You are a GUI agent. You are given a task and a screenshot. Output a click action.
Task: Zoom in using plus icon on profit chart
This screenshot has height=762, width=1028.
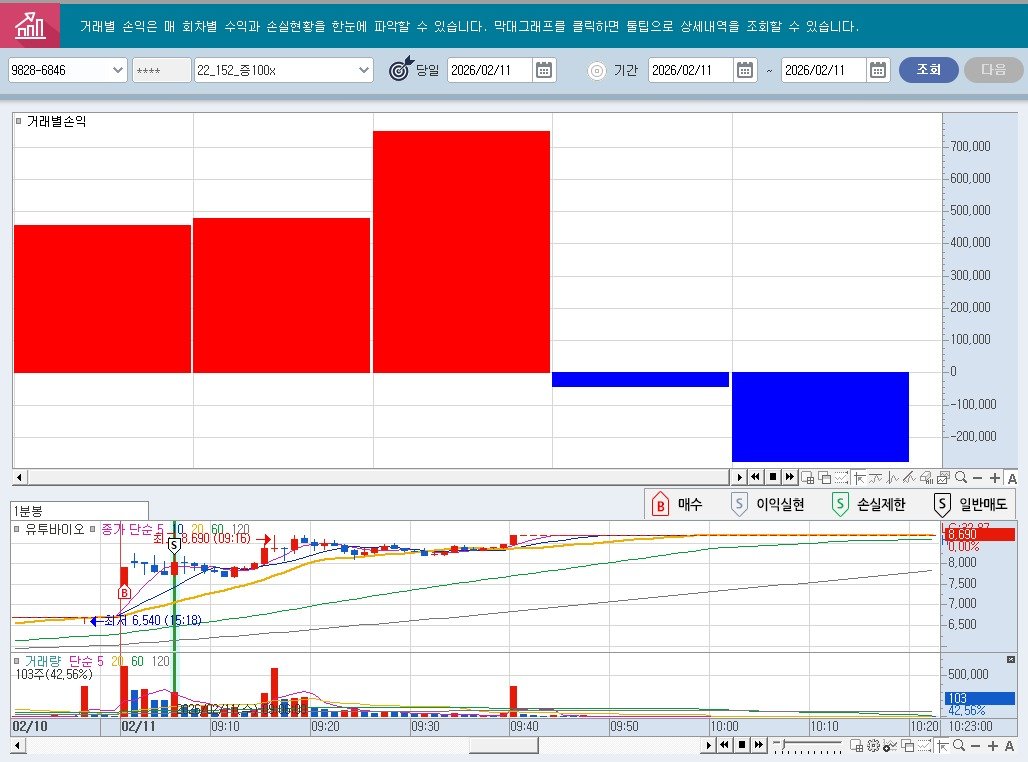click(994, 477)
